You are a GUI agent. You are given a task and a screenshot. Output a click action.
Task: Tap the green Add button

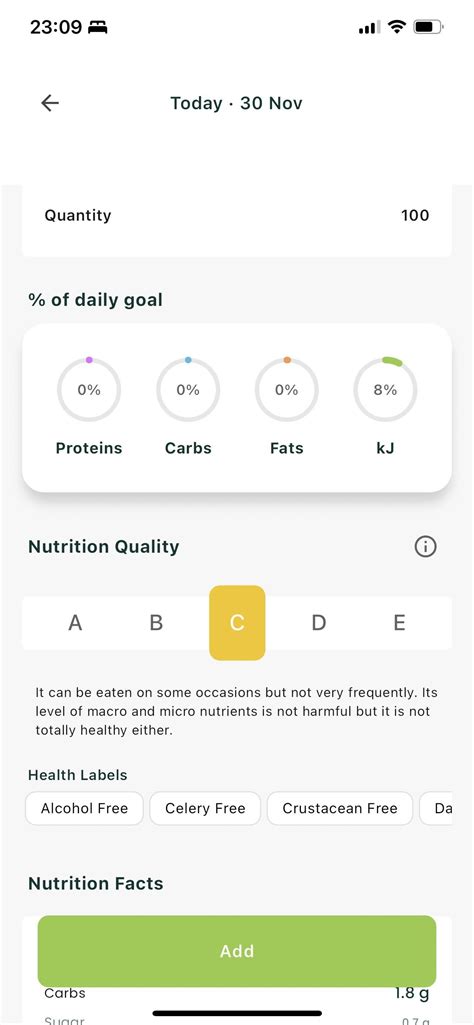tap(237, 951)
